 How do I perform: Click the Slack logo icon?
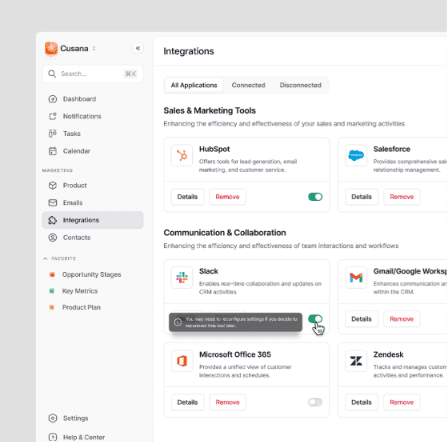182,277
